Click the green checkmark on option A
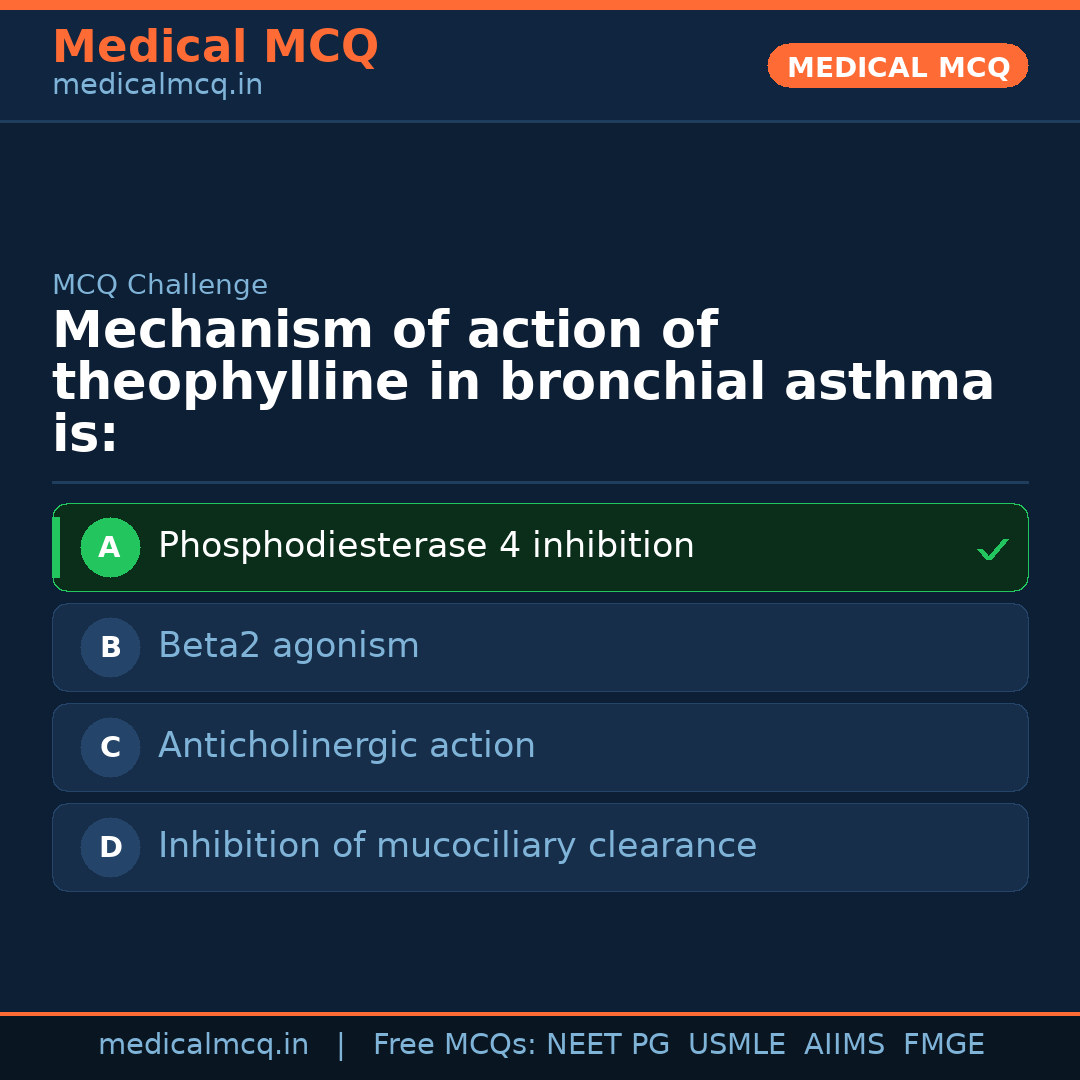The height and width of the screenshot is (1080, 1080). point(992,549)
